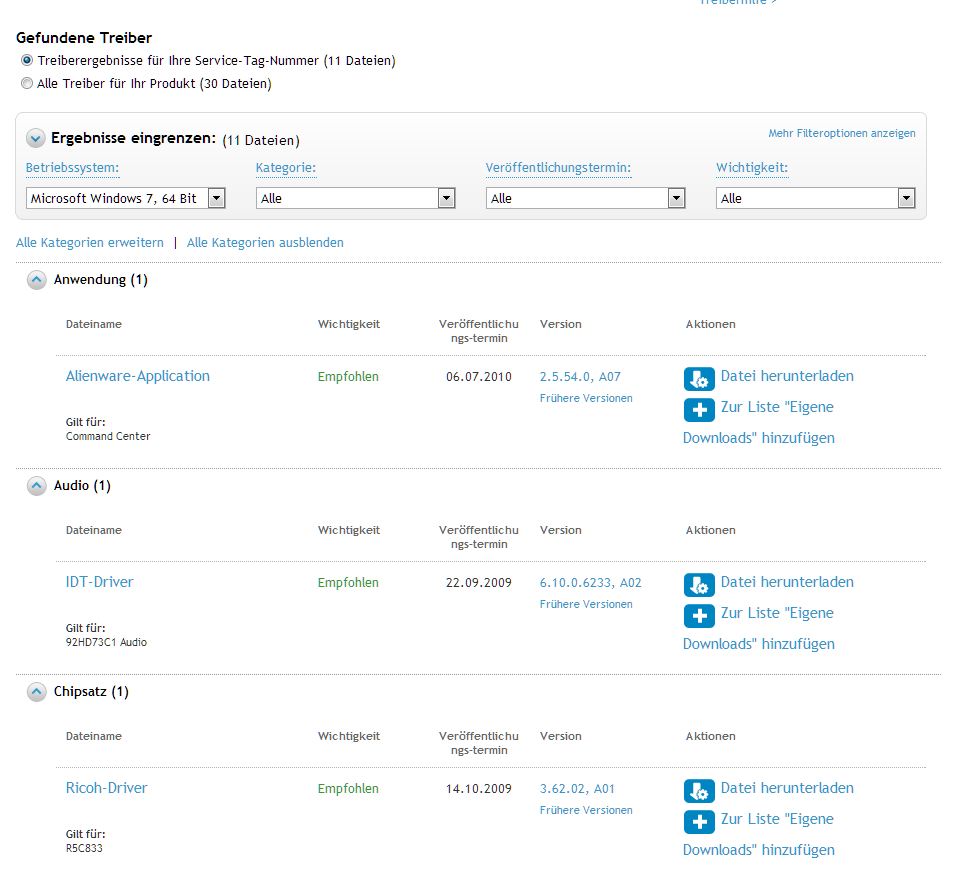
Task: Click plus icon to add IDT-Driver to list
Action: click(699, 615)
